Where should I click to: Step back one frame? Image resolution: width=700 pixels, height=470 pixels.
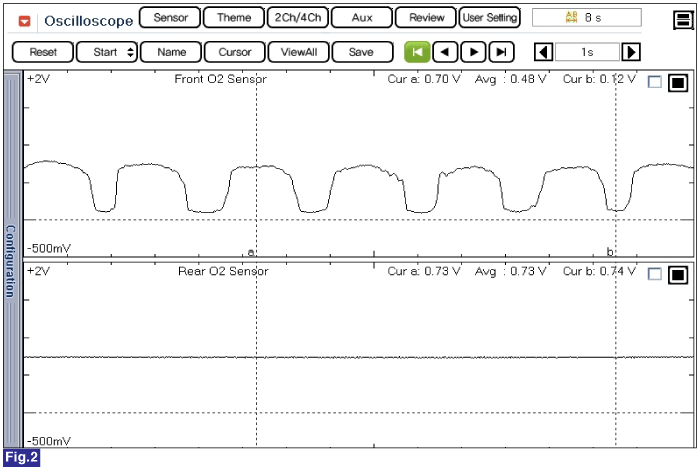click(x=445, y=52)
